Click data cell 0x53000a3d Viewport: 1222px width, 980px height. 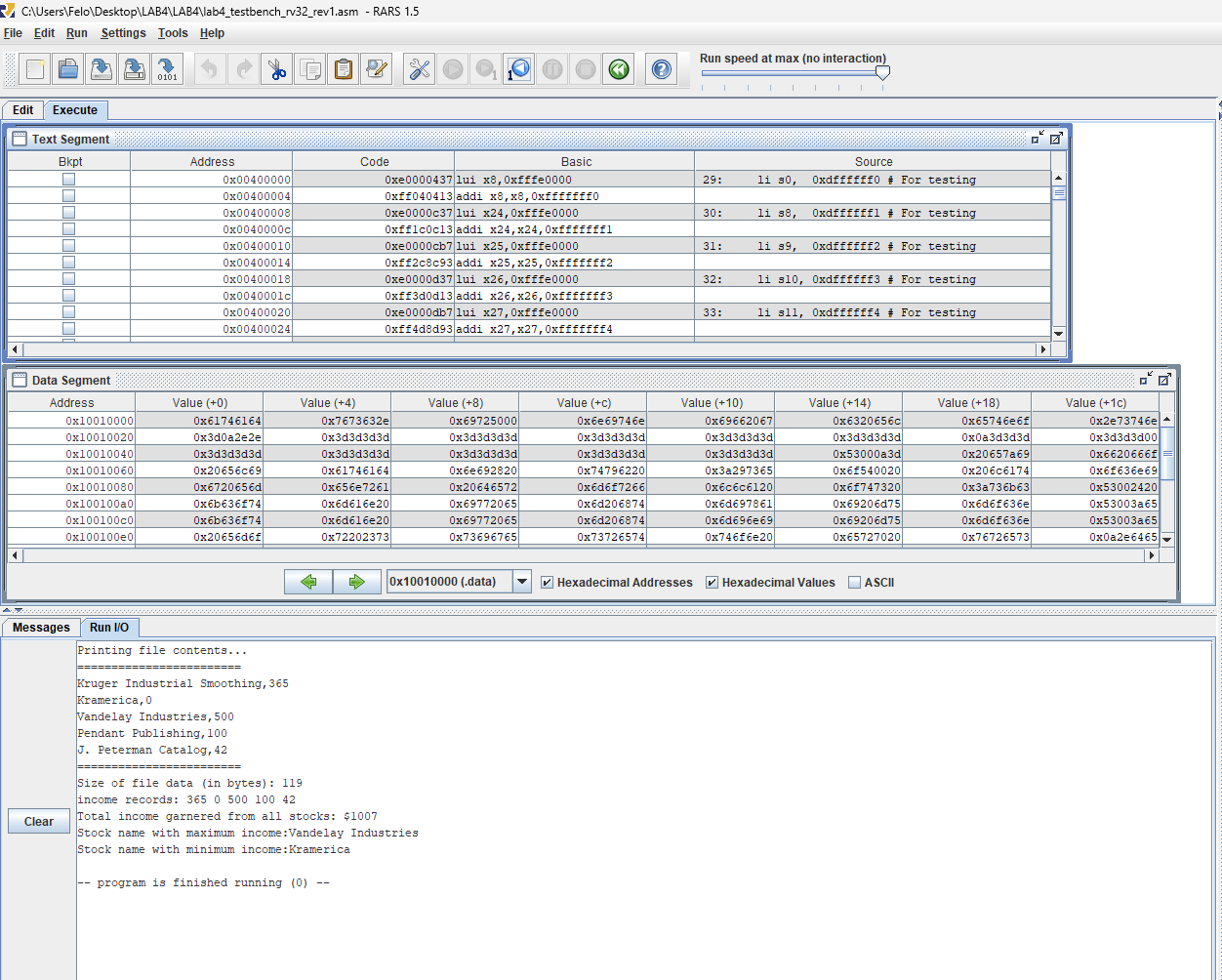pos(838,454)
